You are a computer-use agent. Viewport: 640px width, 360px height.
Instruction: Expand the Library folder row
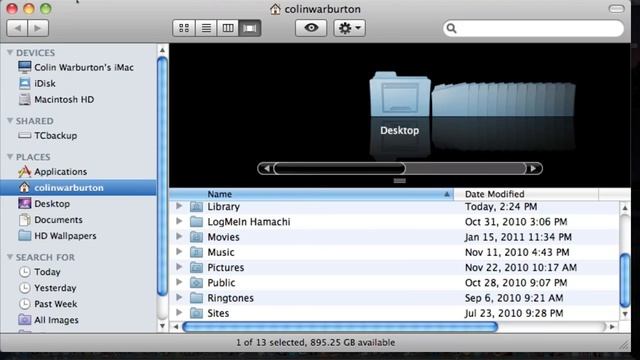tap(179, 206)
